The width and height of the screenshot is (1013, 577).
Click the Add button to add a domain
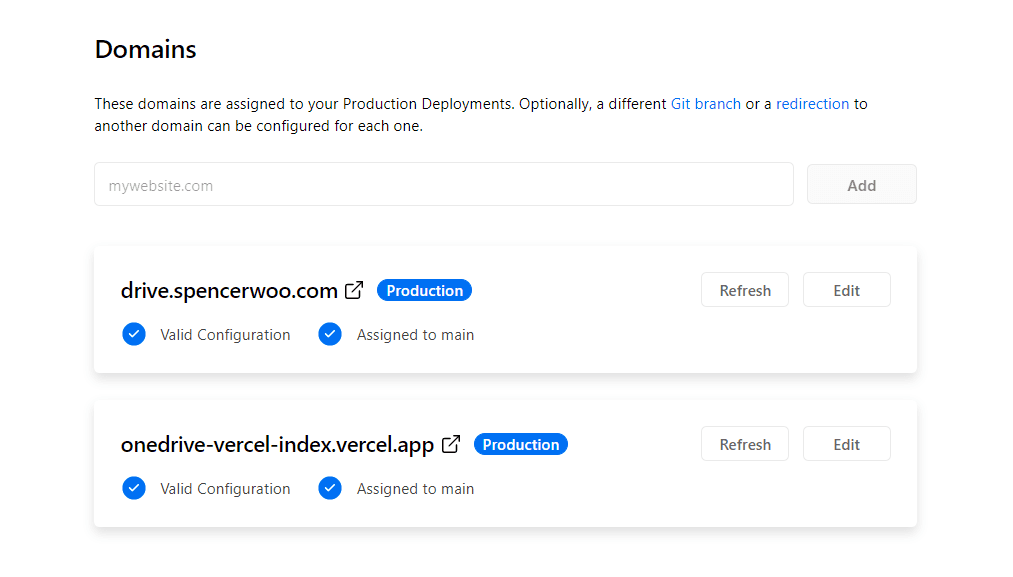(x=861, y=184)
